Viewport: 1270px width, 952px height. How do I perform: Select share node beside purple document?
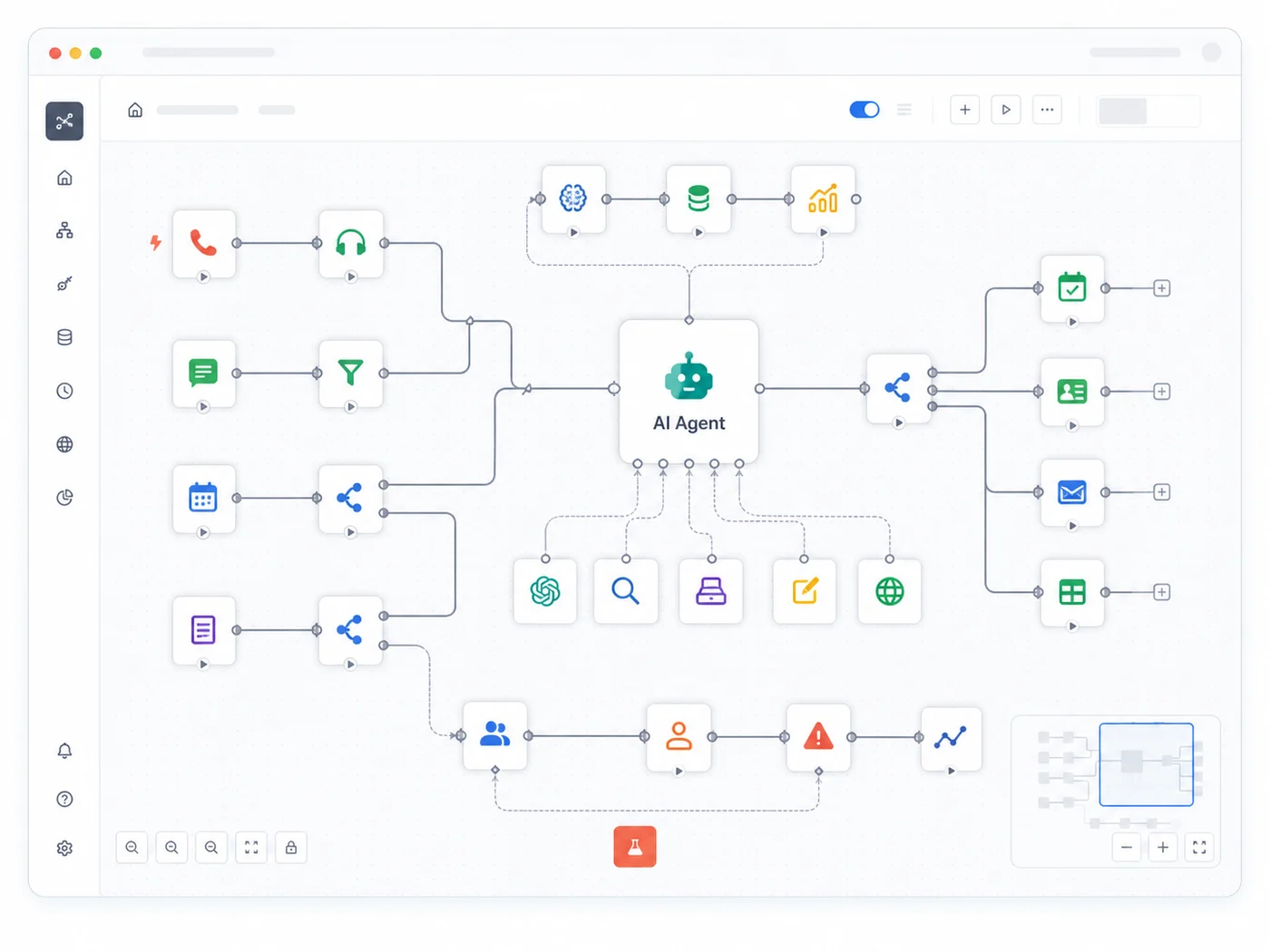(351, 629)
